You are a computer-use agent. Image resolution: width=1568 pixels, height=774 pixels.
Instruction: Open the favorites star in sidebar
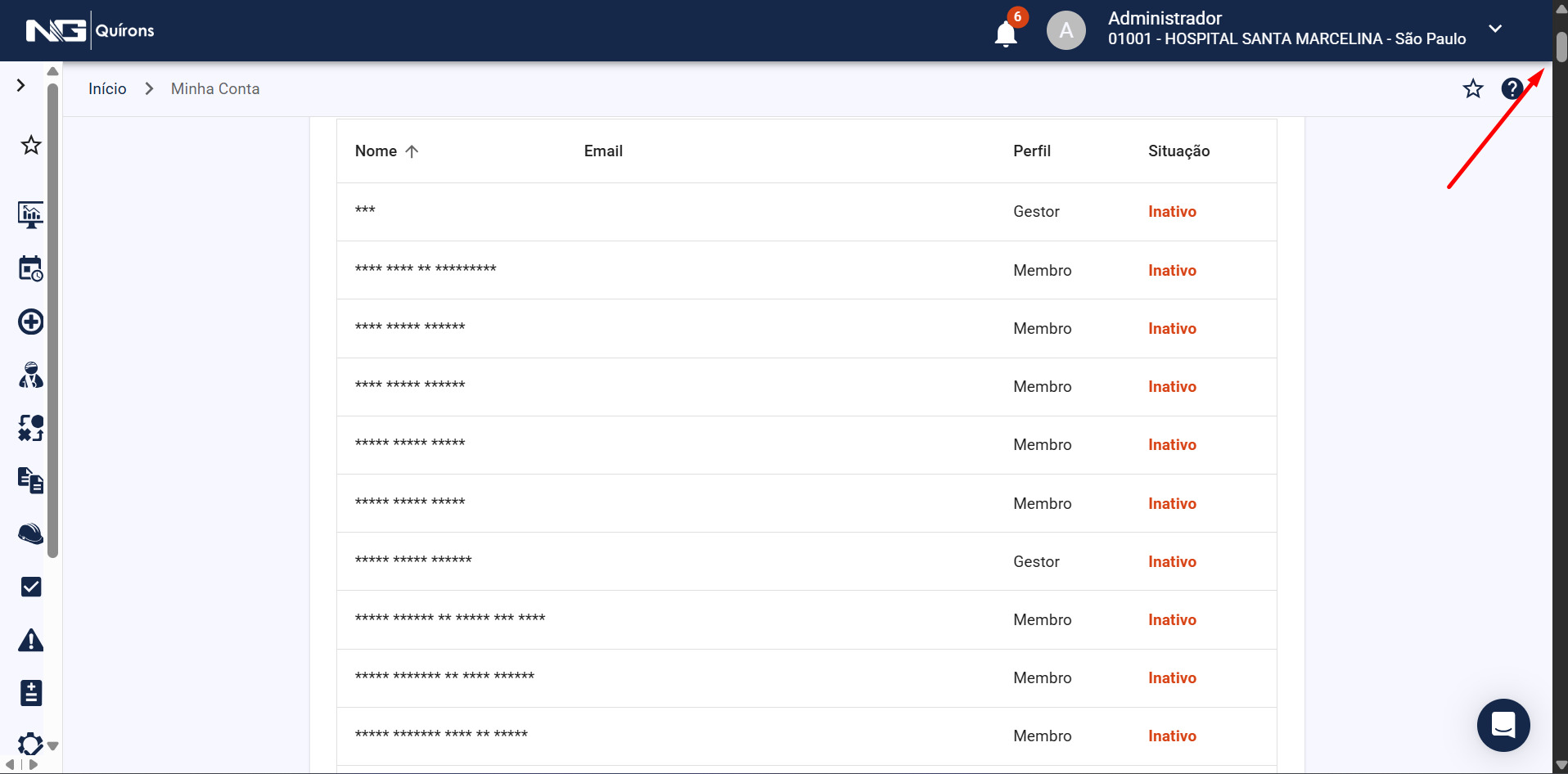[31, 146]
